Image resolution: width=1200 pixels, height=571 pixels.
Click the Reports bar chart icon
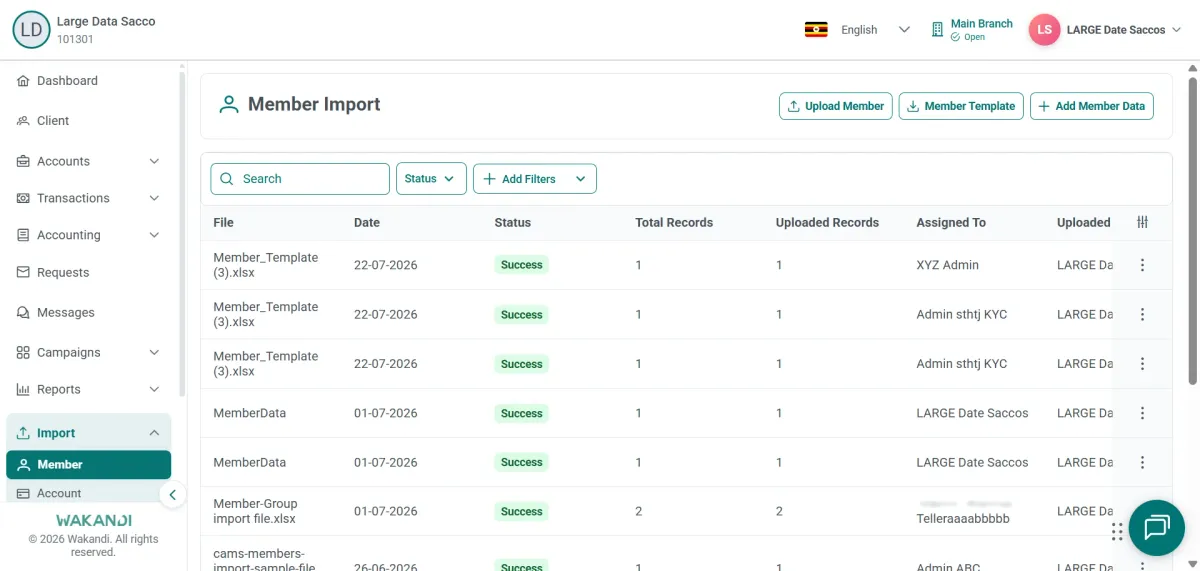coord(23,390)
